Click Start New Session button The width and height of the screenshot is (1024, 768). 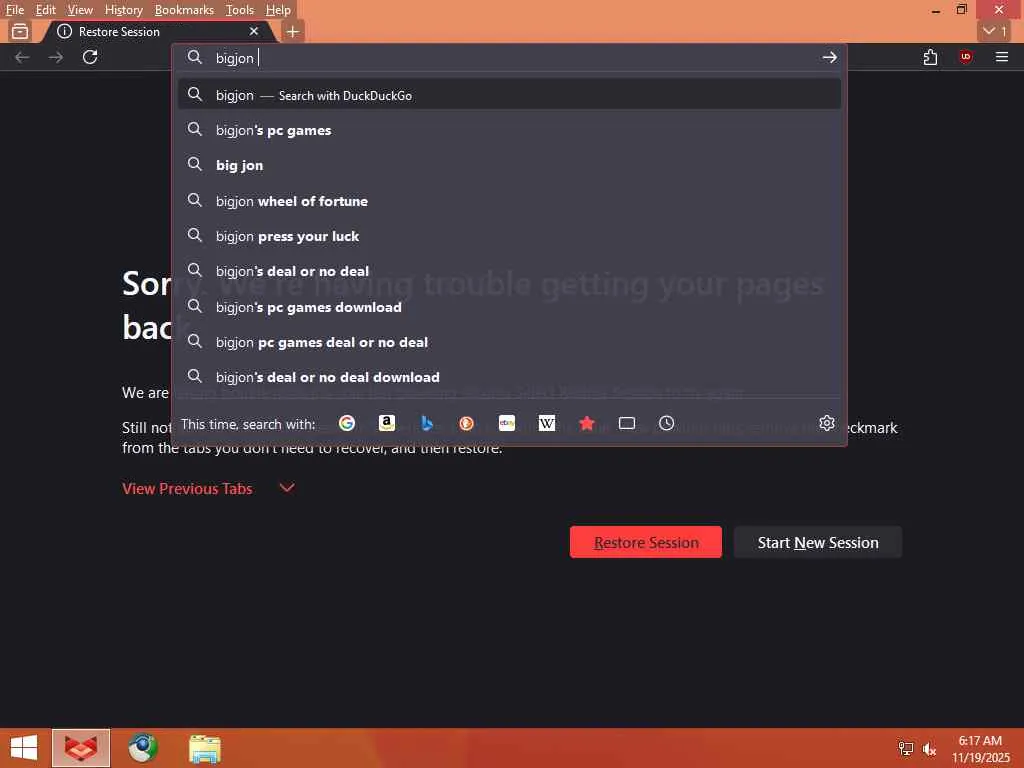(x=818, y=542)
